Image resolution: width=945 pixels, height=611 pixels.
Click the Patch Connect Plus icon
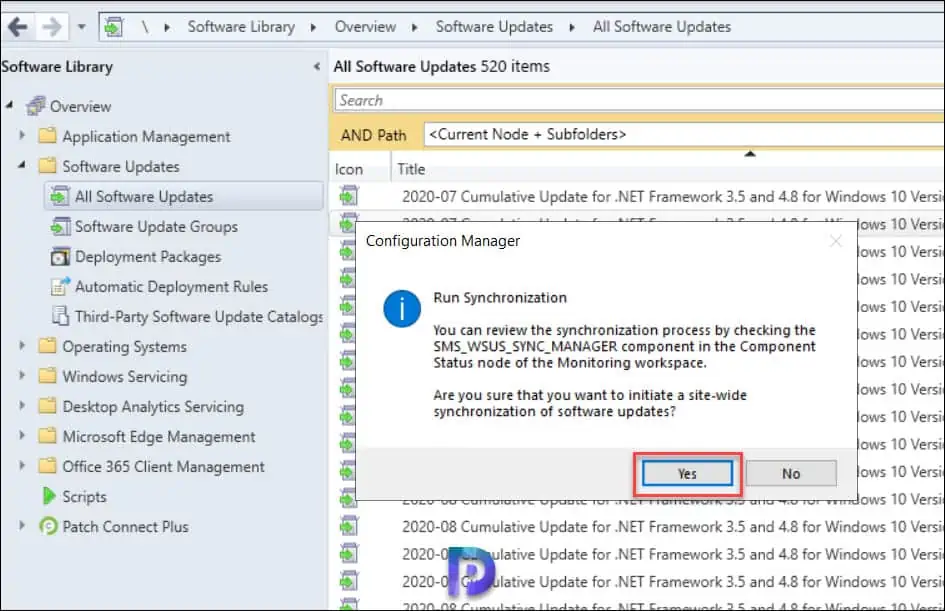(48, 526)
